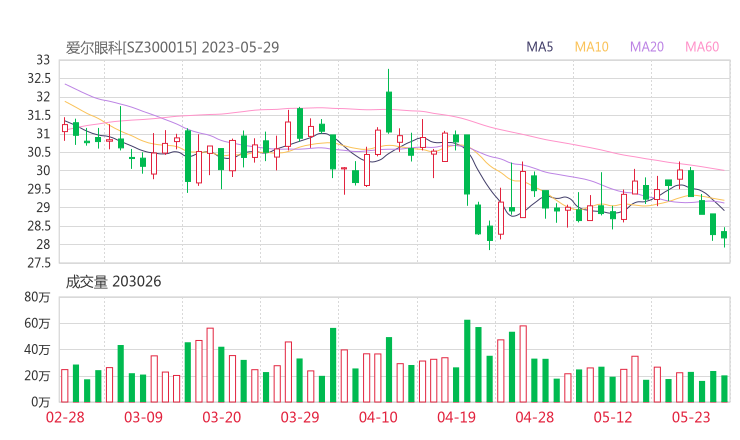The image size is (740, 440).
Task: Click the MA60 legend label
Action: [702, 47]
